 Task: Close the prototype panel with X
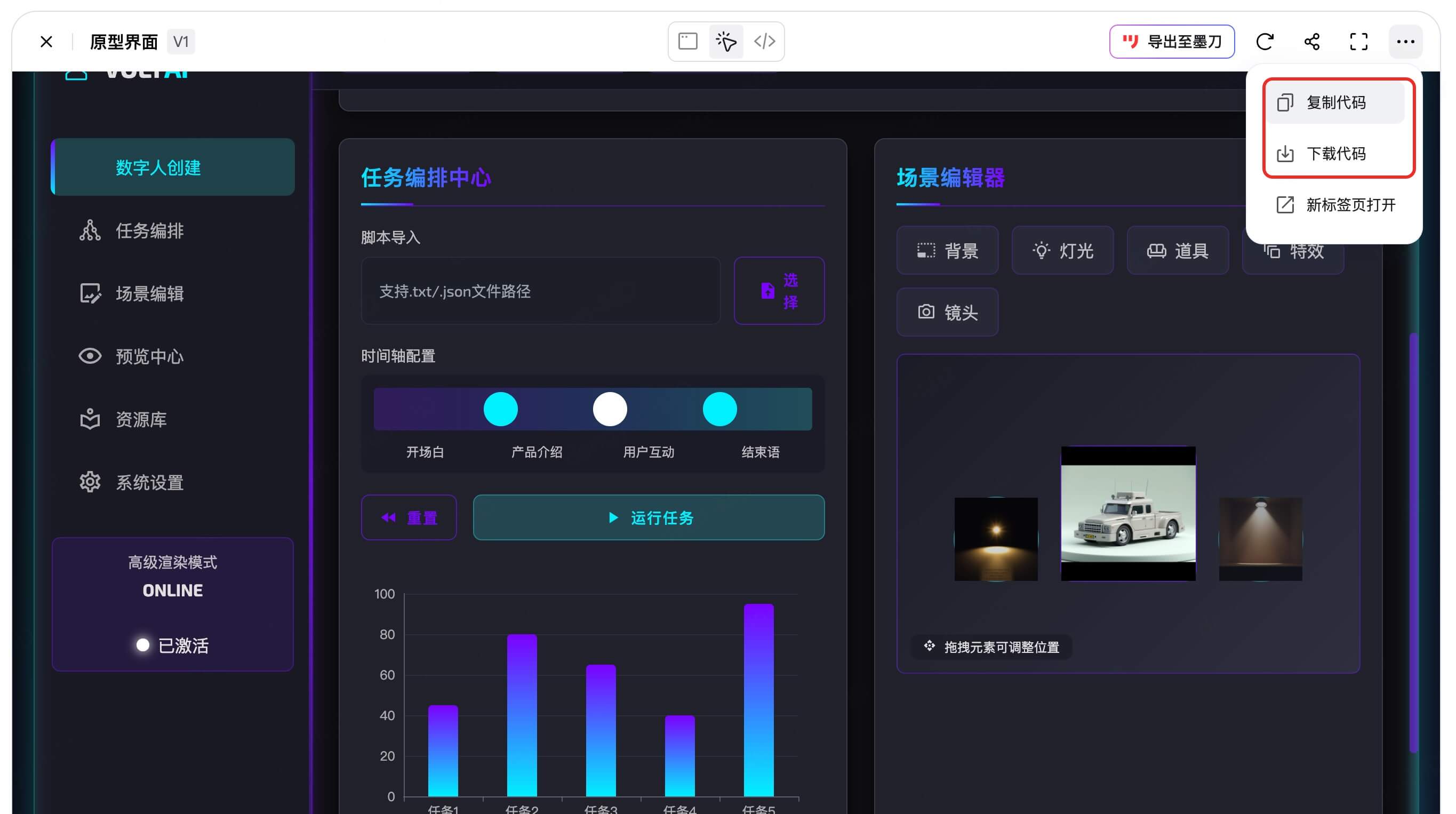[x=46, y=41]
